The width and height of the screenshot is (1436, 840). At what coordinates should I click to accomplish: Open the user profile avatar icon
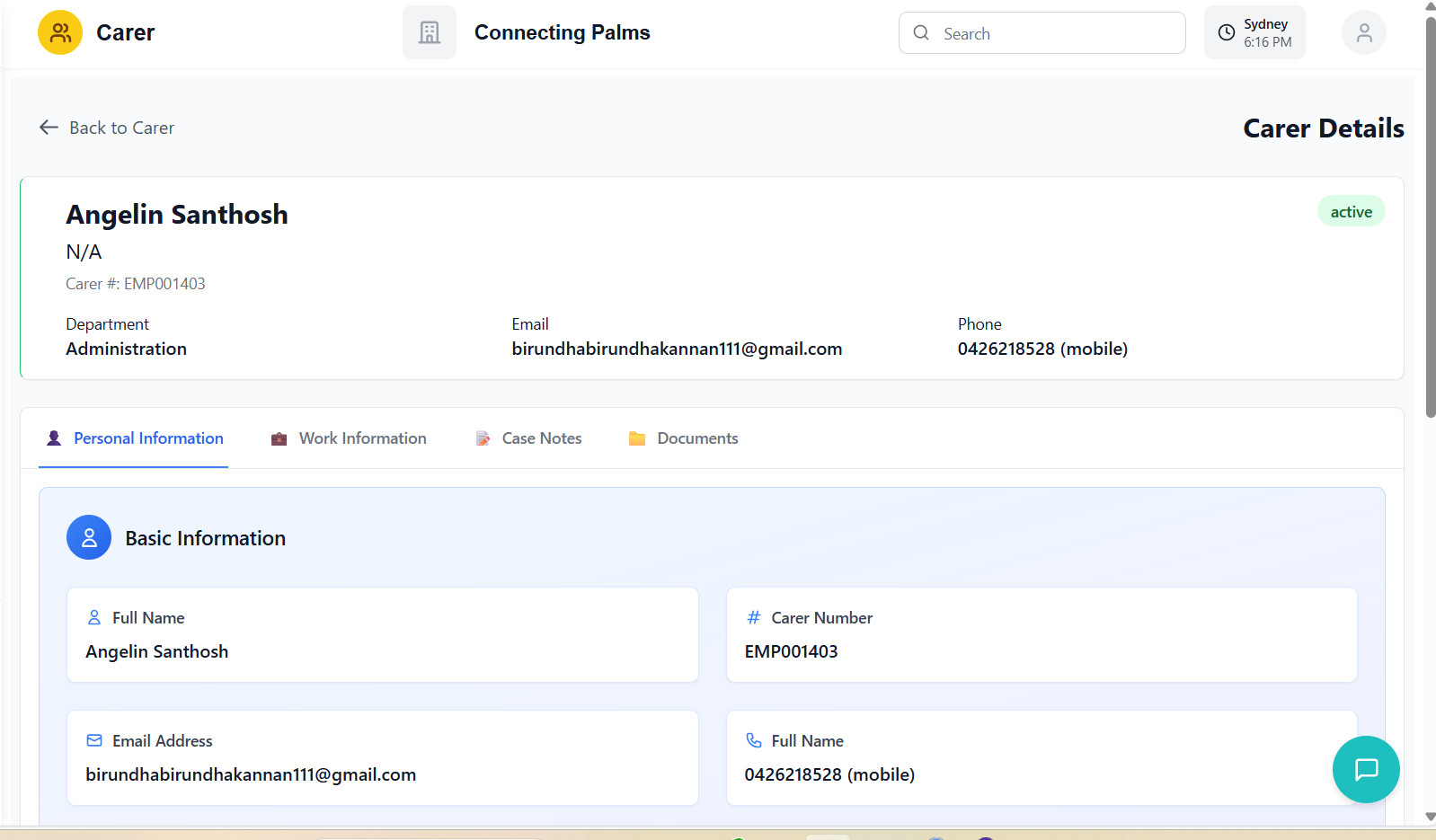pyautogui.click(x=1363, y=33)
